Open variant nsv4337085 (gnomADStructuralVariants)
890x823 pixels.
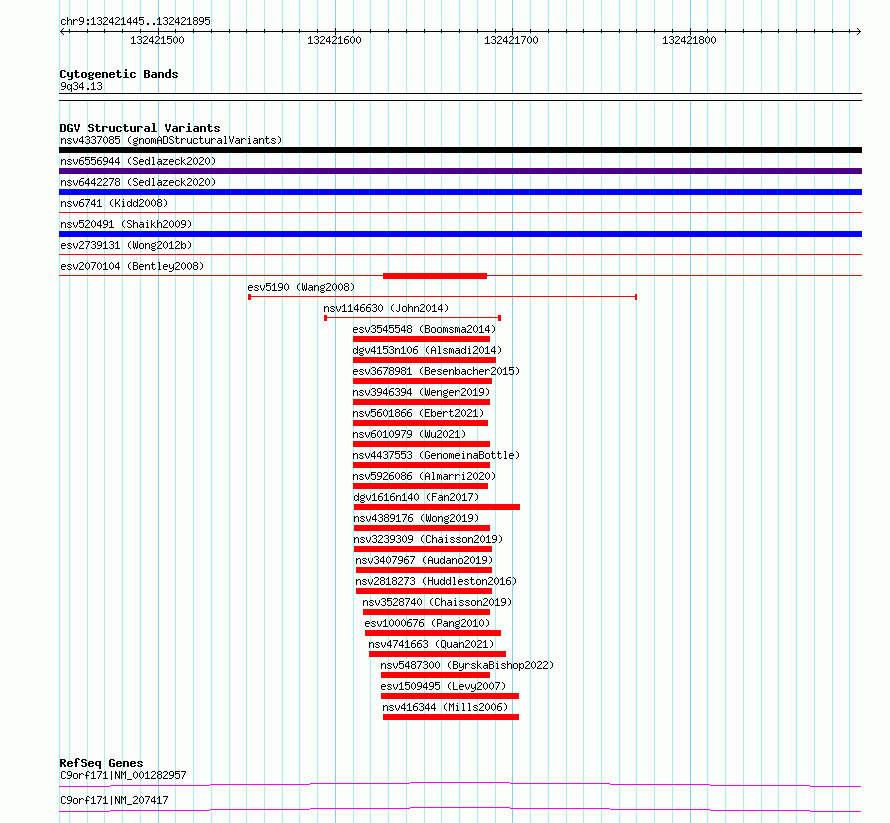pos(171,140)
